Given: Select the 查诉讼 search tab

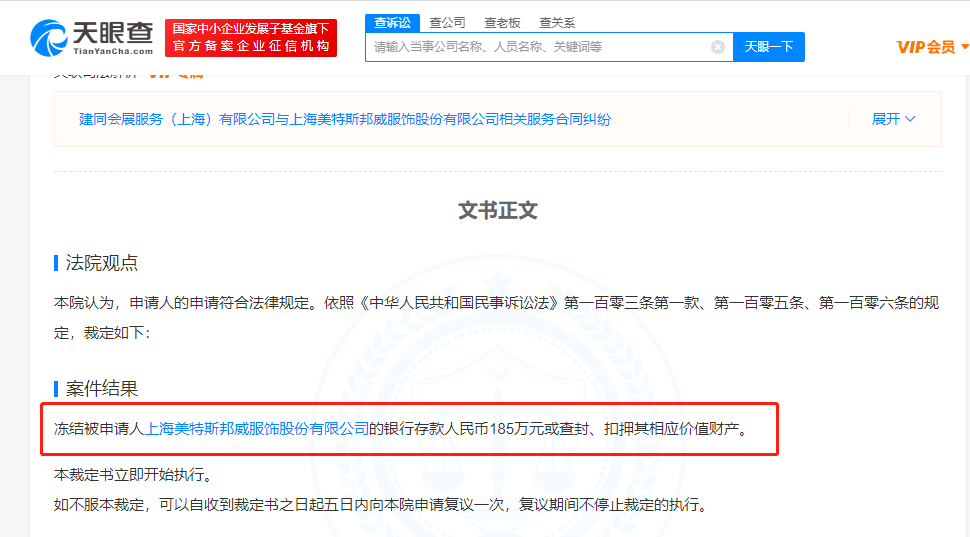Looking at the screenshot, I should point(392,23).
